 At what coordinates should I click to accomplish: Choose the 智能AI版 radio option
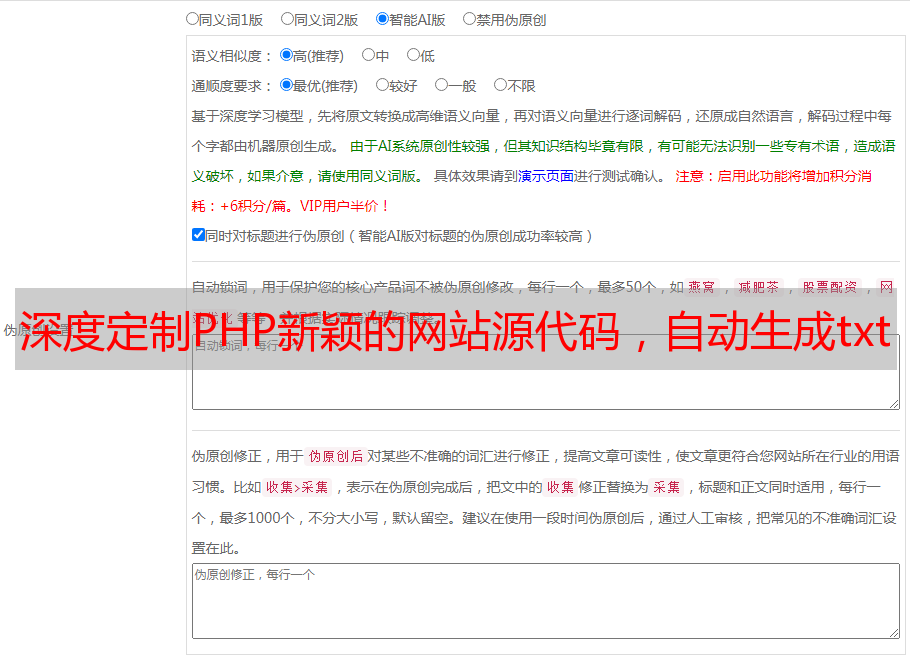[x=382, y=19]
